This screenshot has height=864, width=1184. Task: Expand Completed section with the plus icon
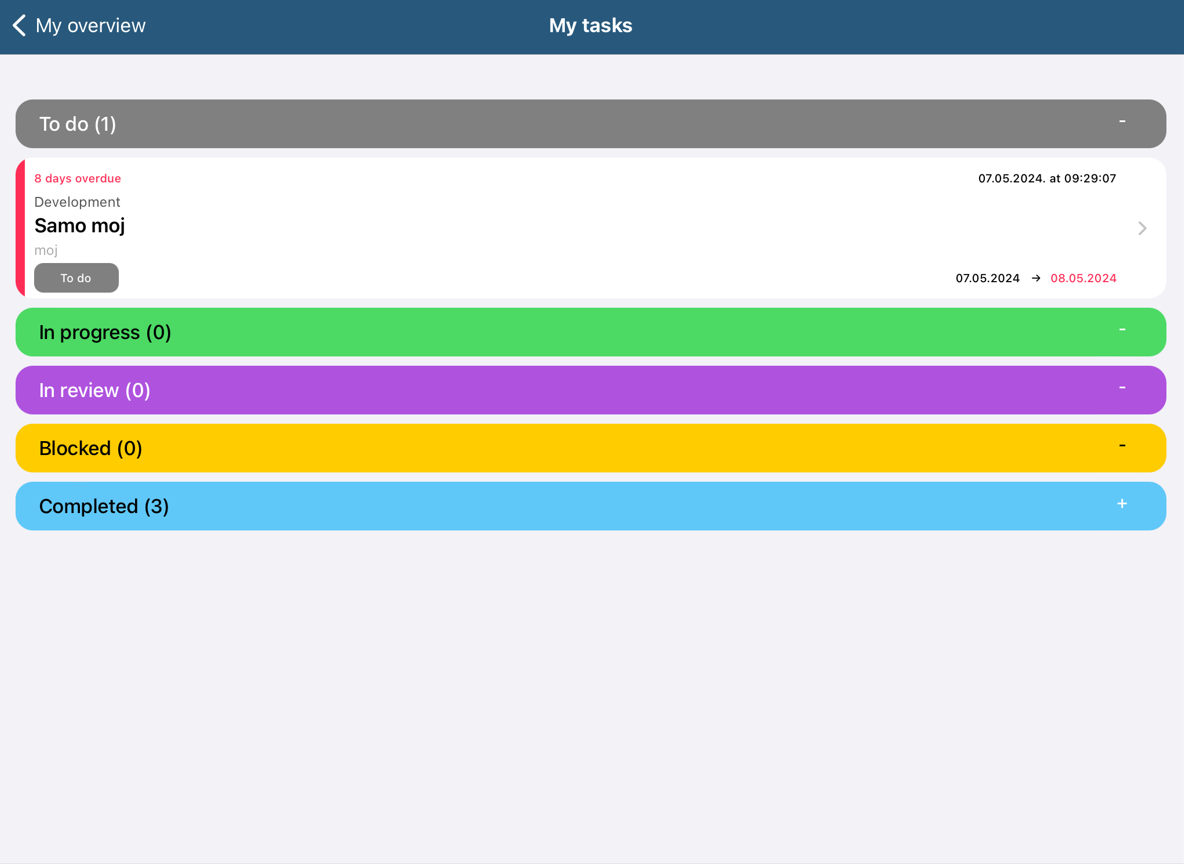pyautogui.click(x=1122, y=504)
